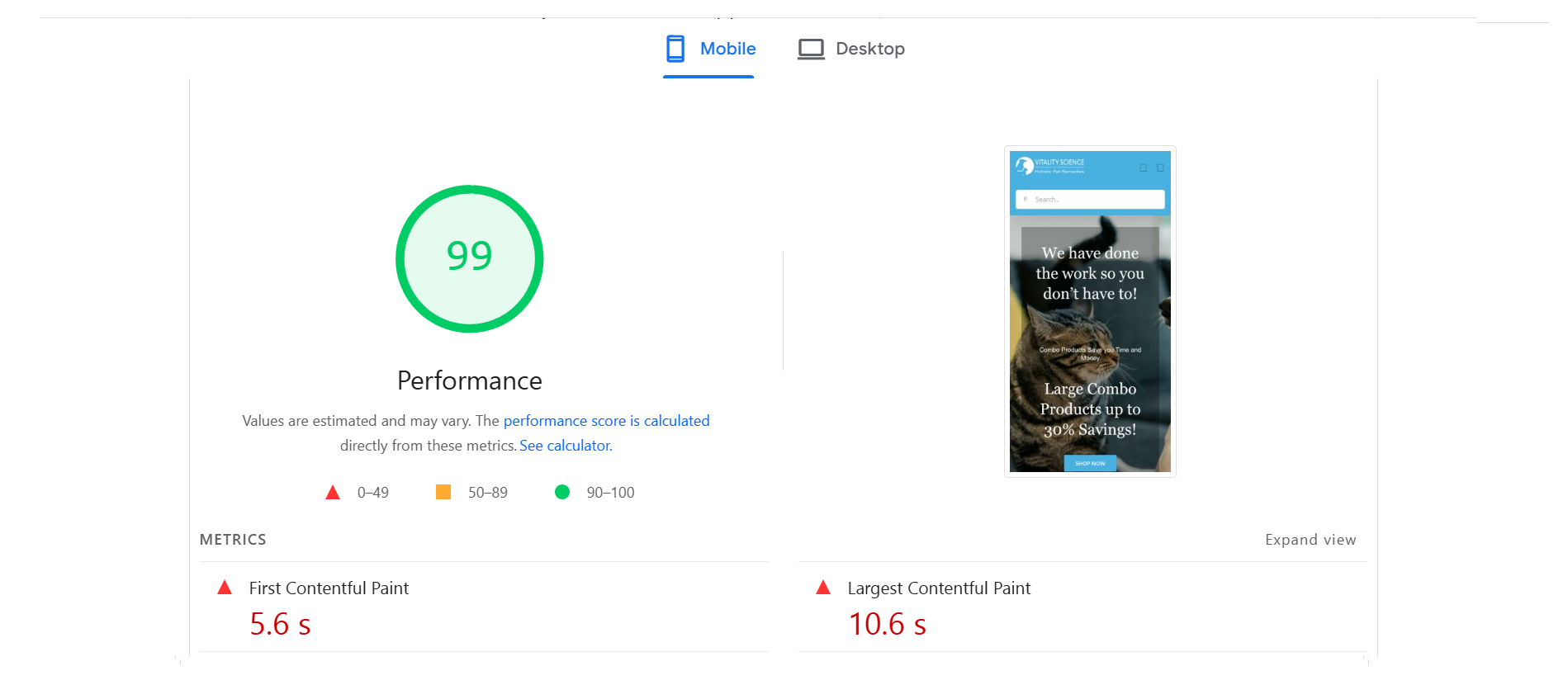Expand the metrics with Expand view

(x=1310, y=540)
